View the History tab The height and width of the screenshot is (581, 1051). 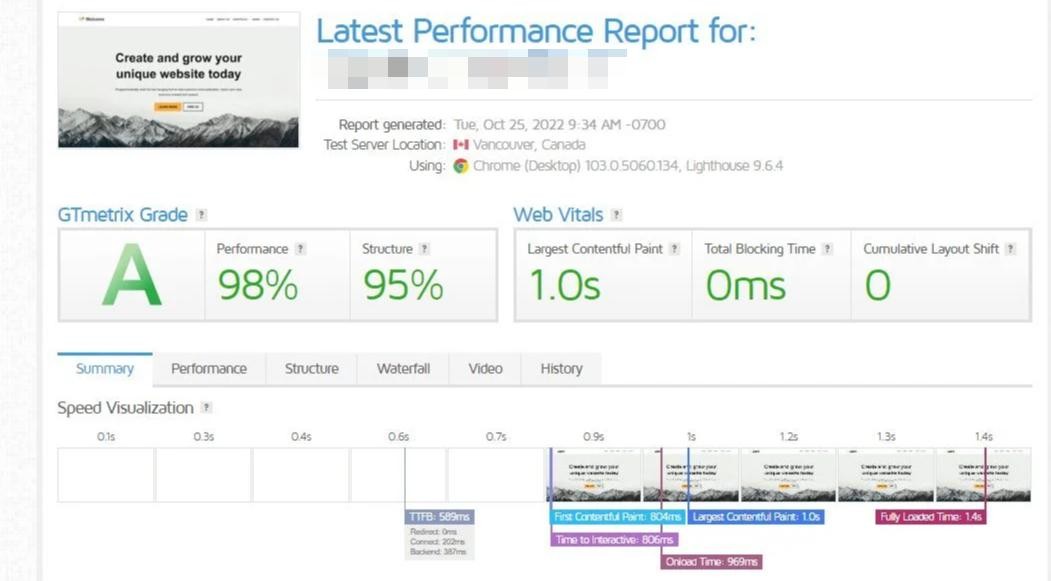tap(561, 369)
